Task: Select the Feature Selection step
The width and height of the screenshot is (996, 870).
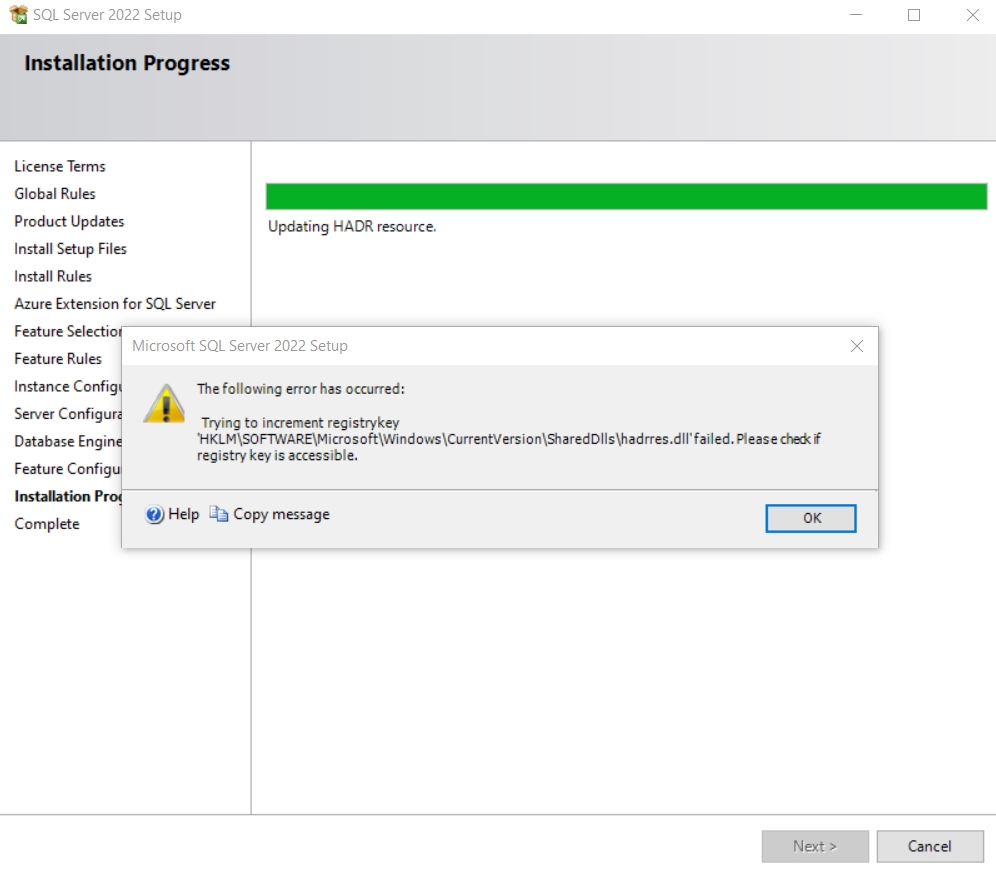Action: pos(68,331)
